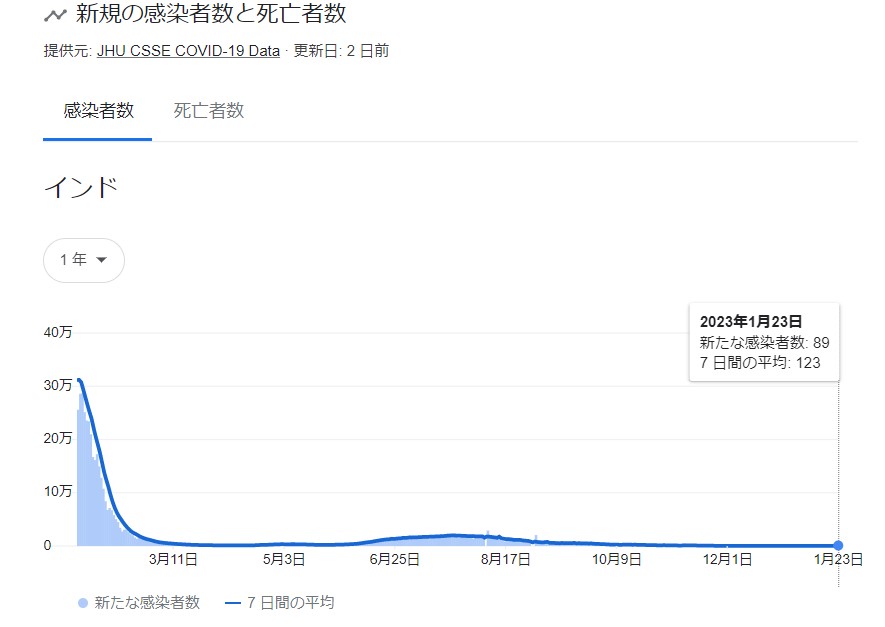Click the 3月11日 date label on axis
The height and width of the screenshot is (627, 885).
point(173,559)
